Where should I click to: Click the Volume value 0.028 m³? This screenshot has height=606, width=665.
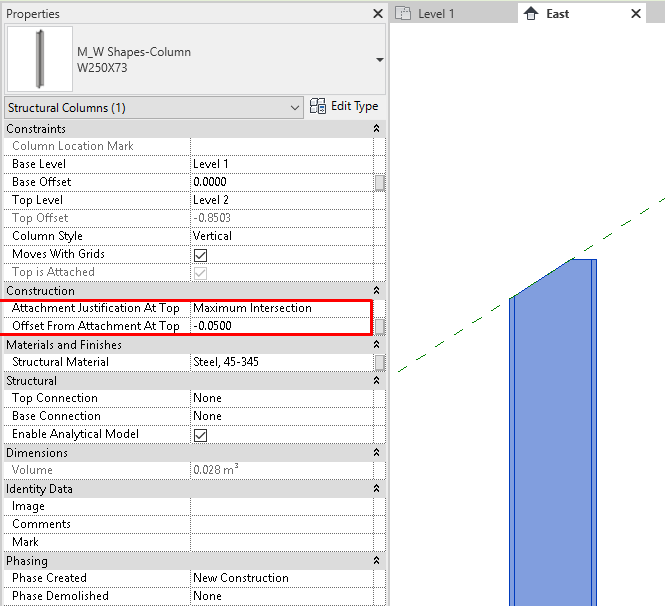click(x=282, y=470)
